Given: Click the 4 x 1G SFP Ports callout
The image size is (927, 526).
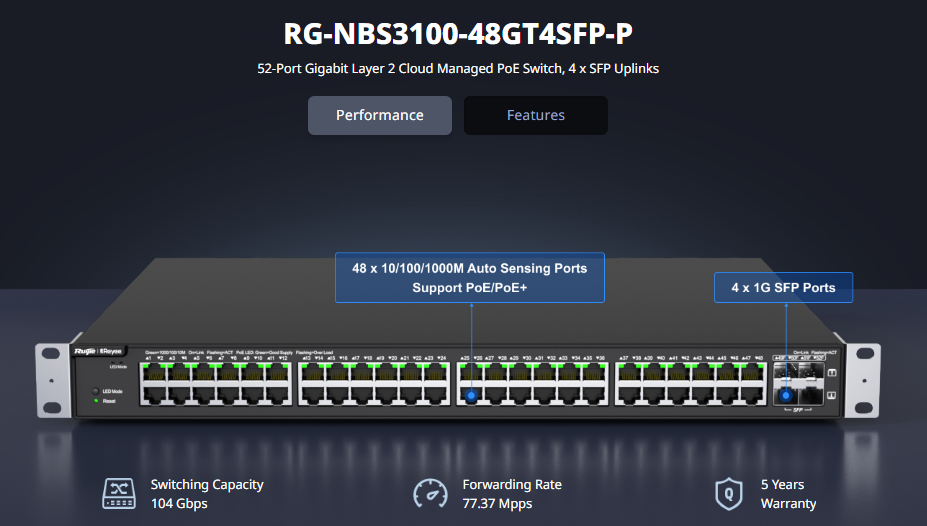Looking at the screenshot, I should tap(783, 287).
